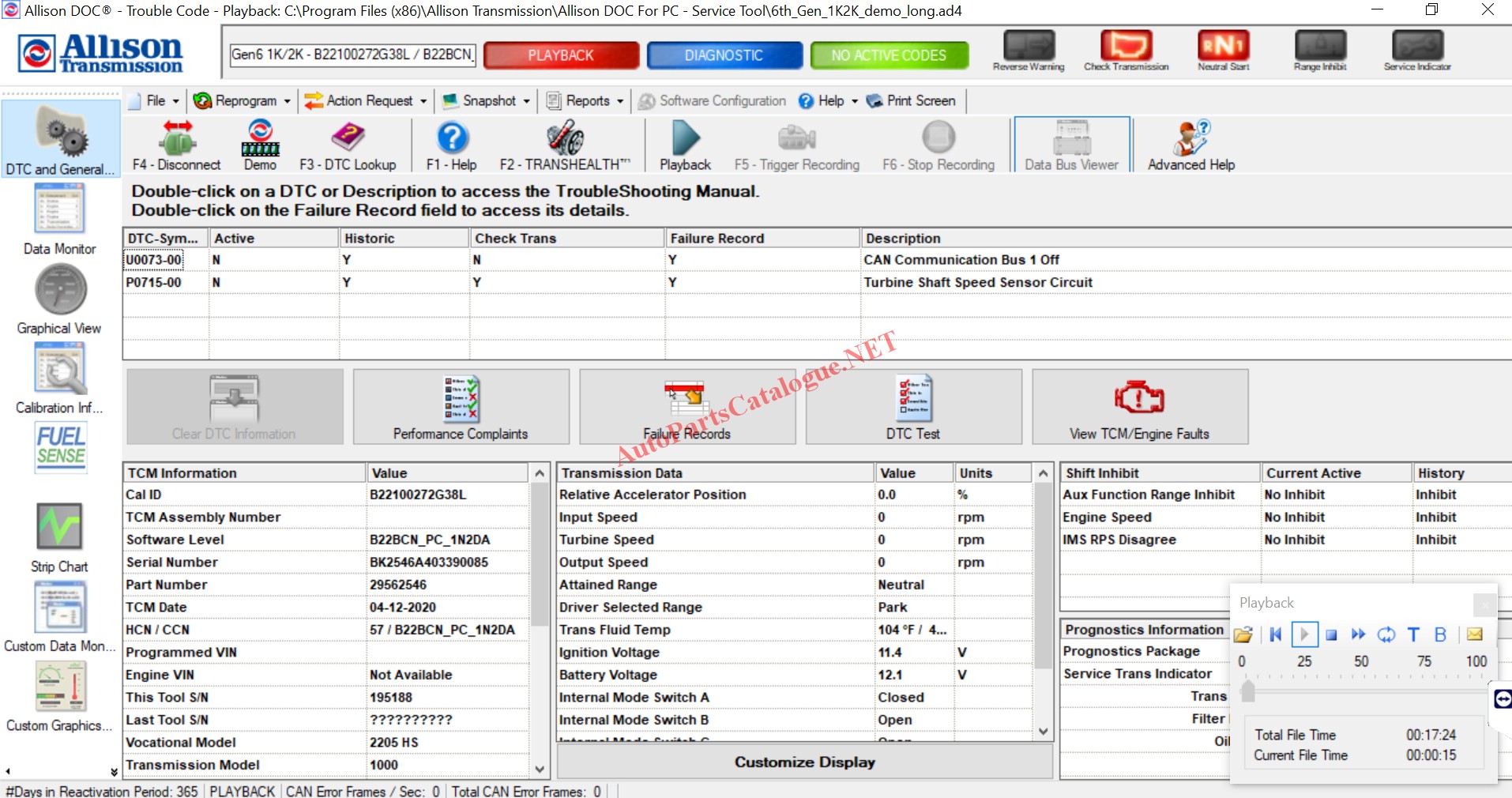Click the Customize Display button
This screenshot has width=1512, height=798.
(x=804, y=762)
